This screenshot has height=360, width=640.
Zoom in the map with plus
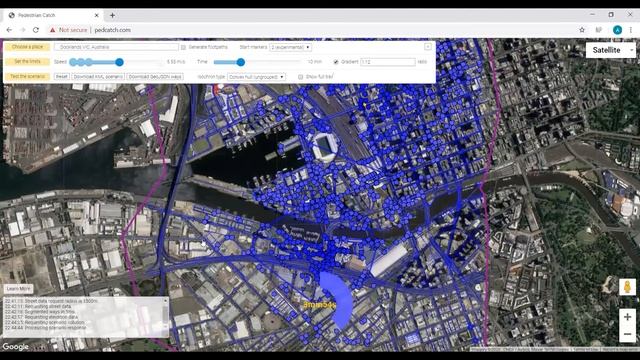[627, 317]
